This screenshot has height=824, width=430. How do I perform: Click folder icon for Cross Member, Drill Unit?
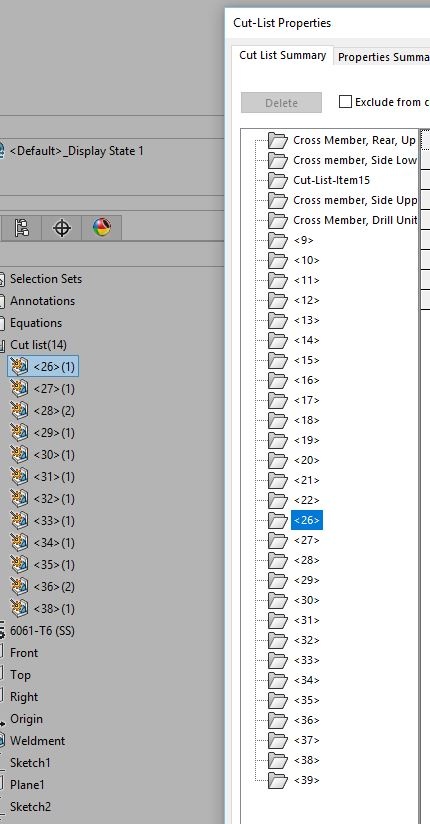click(278, 220)
